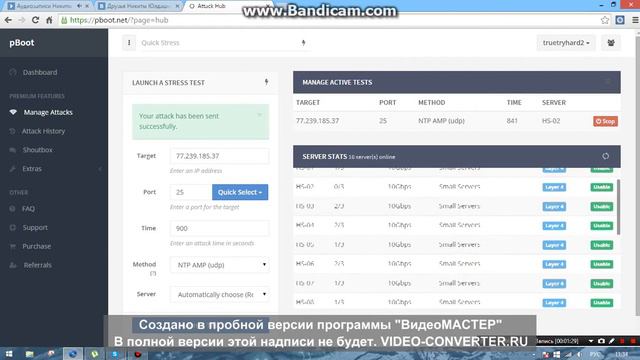Click the Launch a Stress Test lightning icon
Viewport: 640px width, 360px height.
click(x=266, y=82)
